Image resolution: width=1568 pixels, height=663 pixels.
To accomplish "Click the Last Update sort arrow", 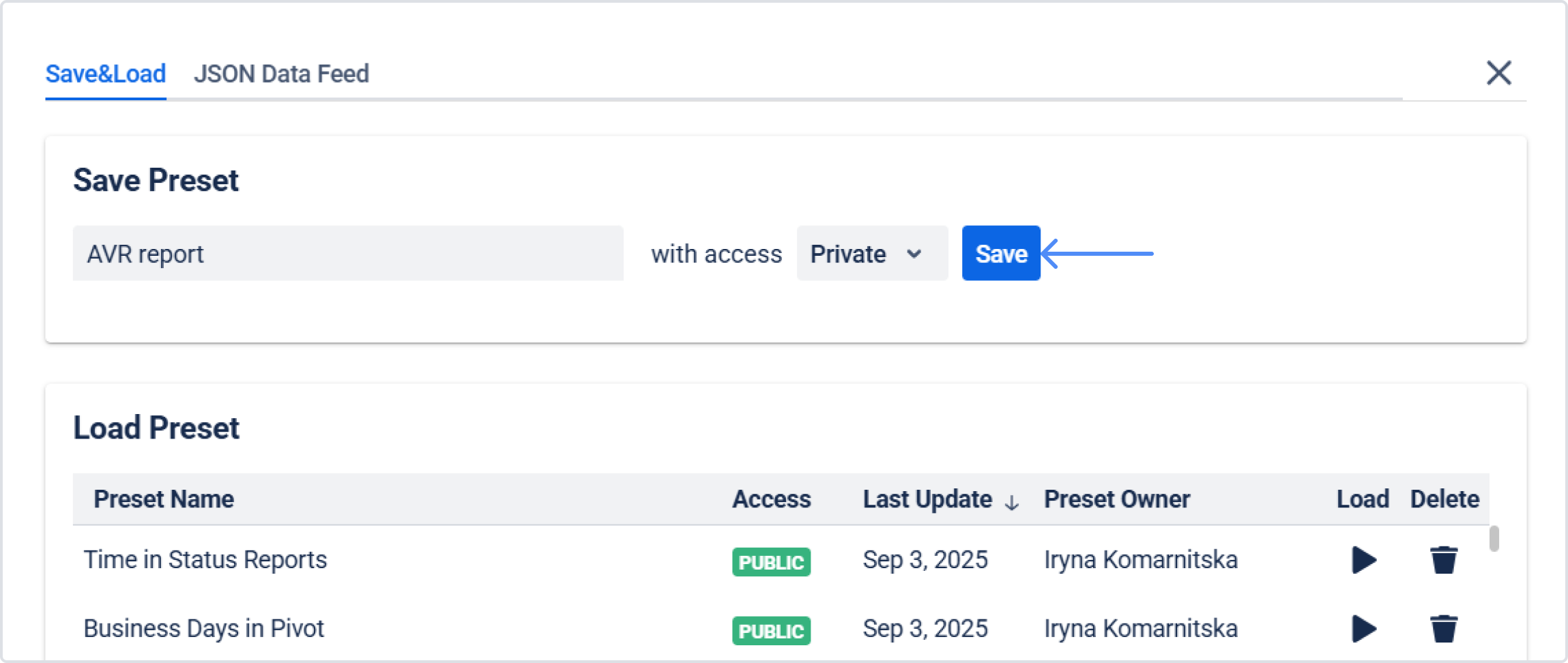I will pos(1012,503).
